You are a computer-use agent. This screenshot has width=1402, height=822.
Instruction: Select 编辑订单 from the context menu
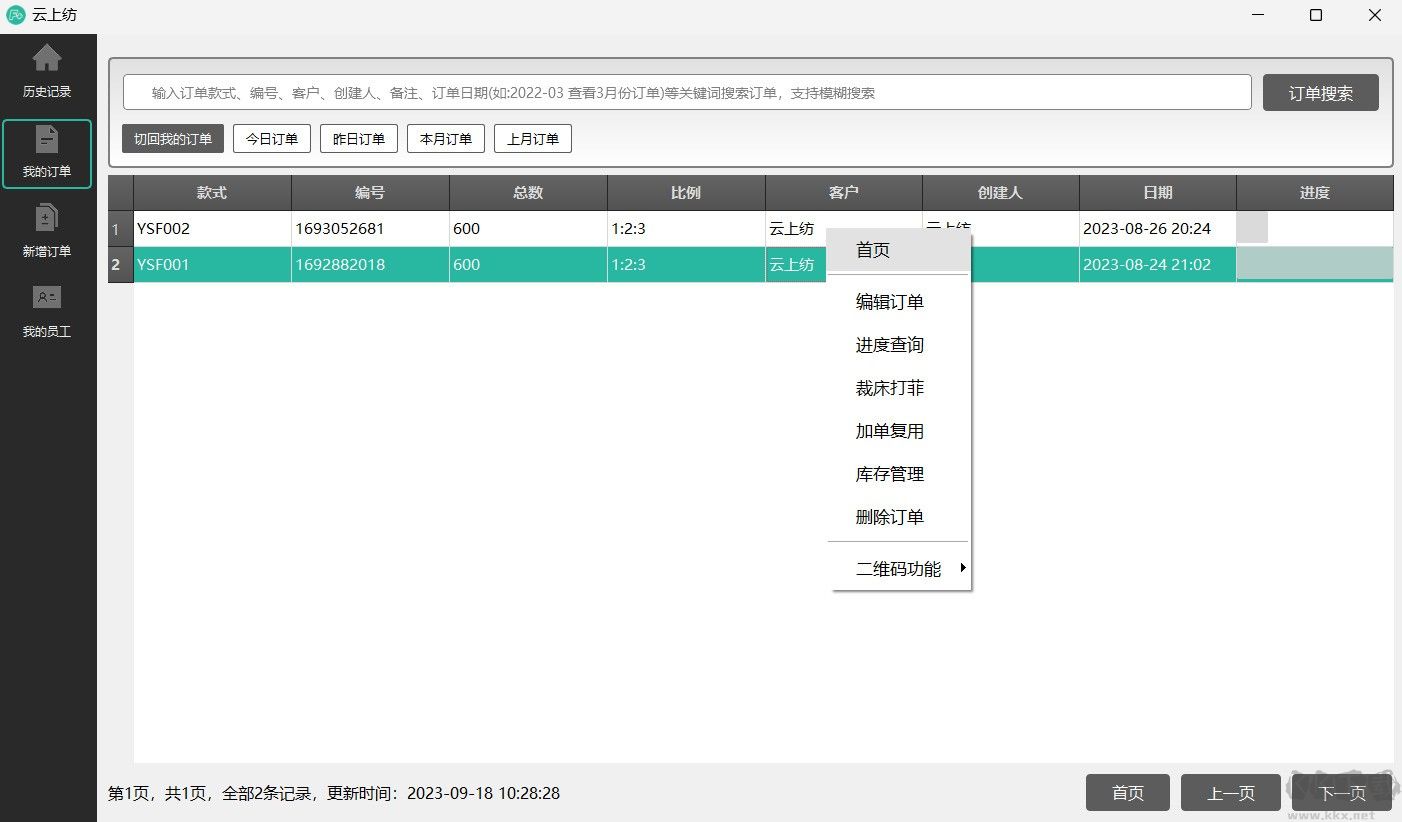click(x=890, y=302)
